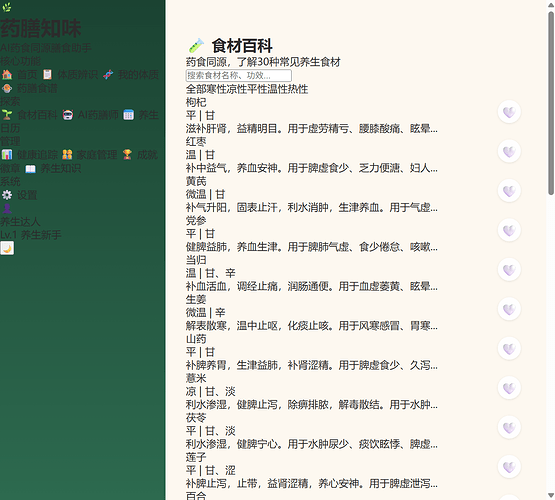Open the 山药 ingredient entry
This screenshot has width=555, height=500.
[196, 339]
